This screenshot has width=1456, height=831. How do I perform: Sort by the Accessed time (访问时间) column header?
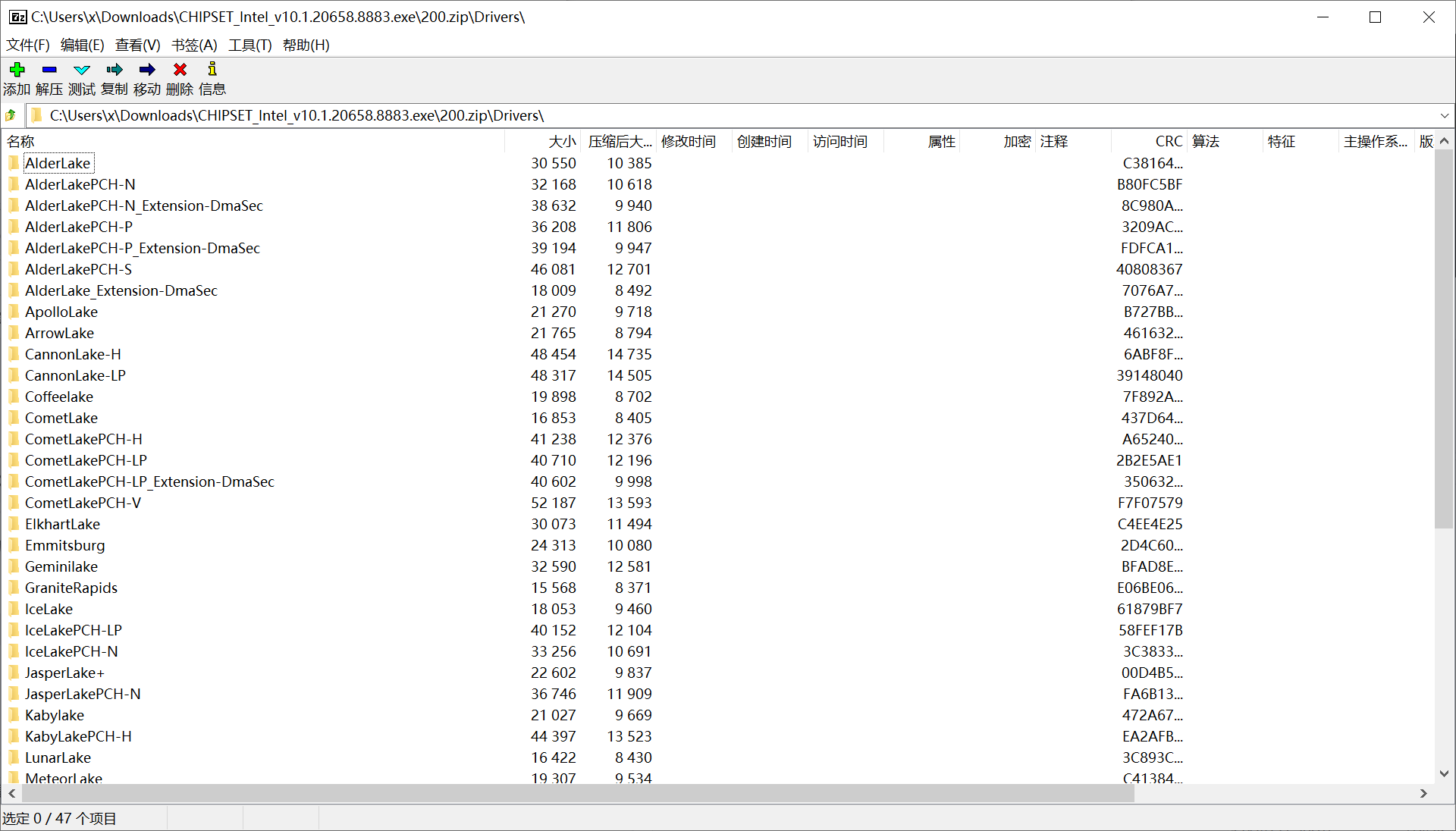pyautogui.click(x=846, y=142)
